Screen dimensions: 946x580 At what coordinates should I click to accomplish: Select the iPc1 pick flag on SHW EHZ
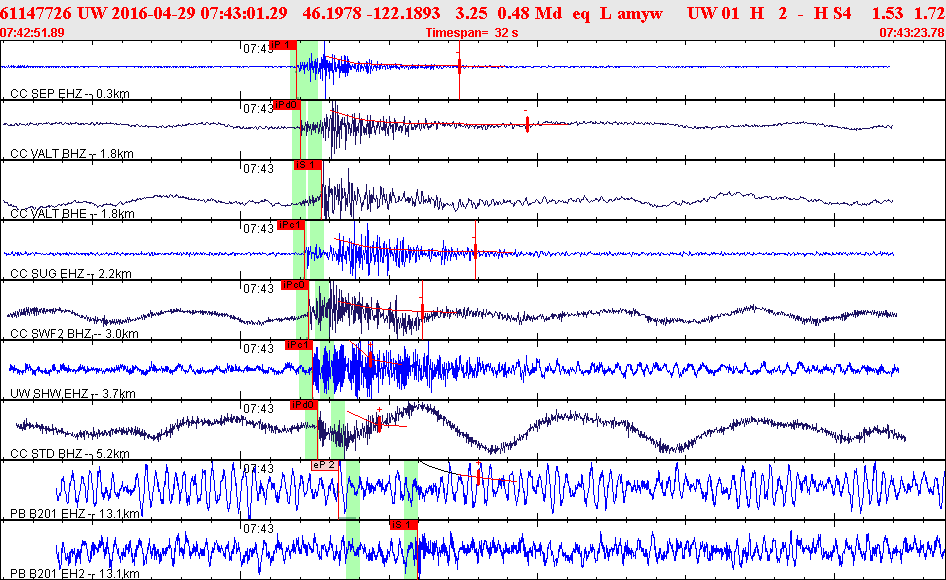point(299,345)
